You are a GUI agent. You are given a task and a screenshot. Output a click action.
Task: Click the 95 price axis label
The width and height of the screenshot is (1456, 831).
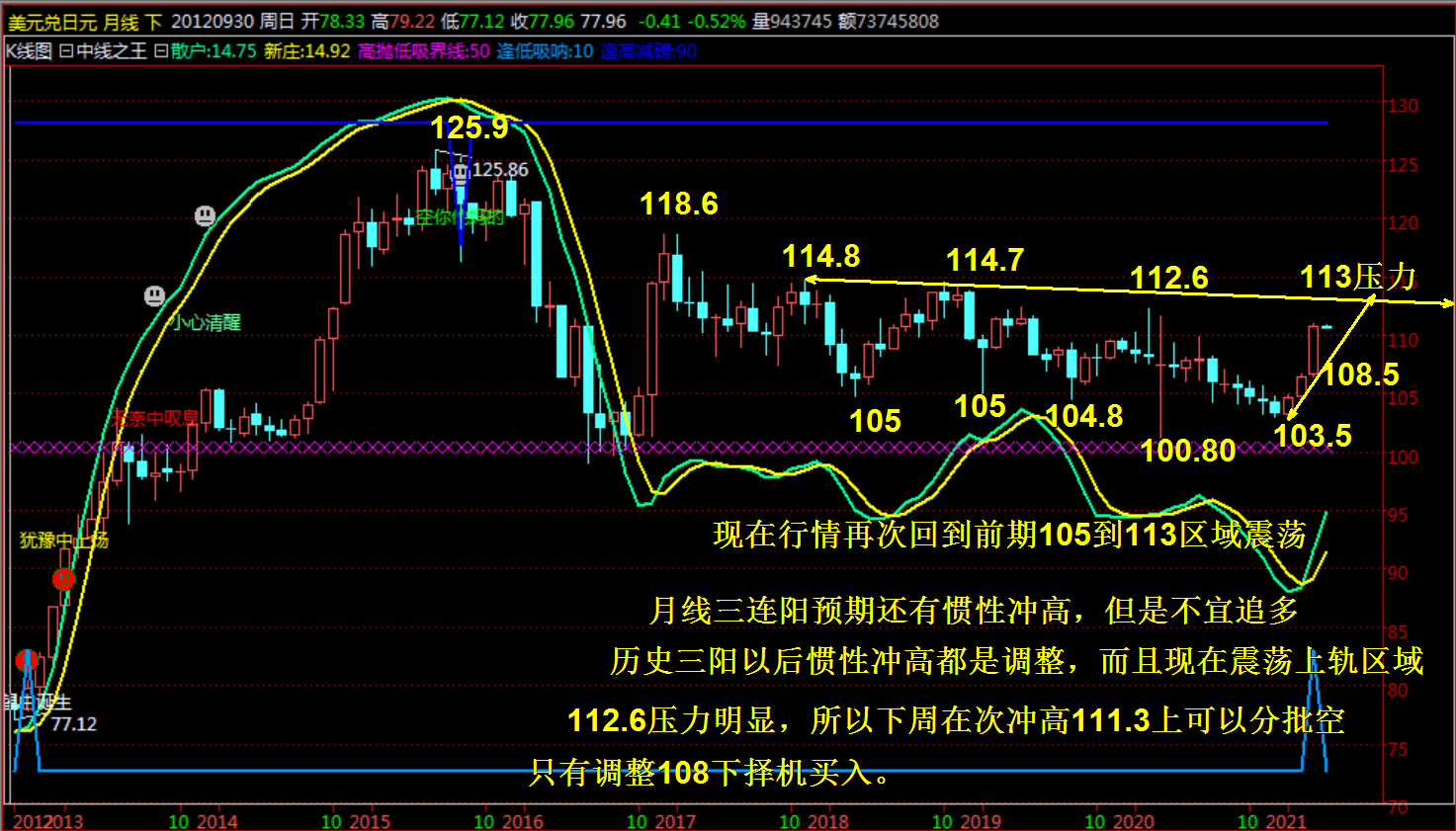pos(1398,515)
